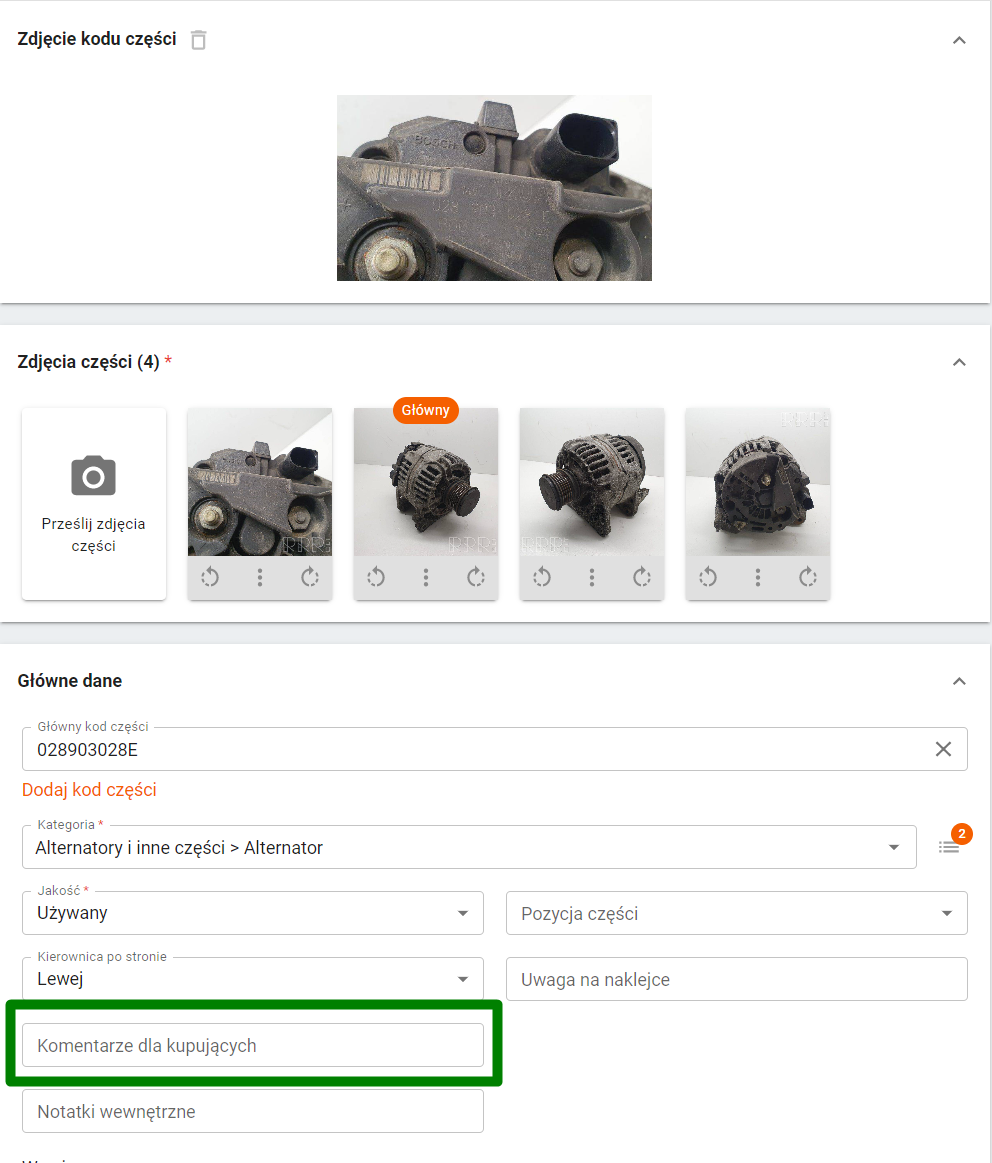Screen dimensions: 992x1163
Task: Rotate the main photo clockwise
Action: pos(476,577)
